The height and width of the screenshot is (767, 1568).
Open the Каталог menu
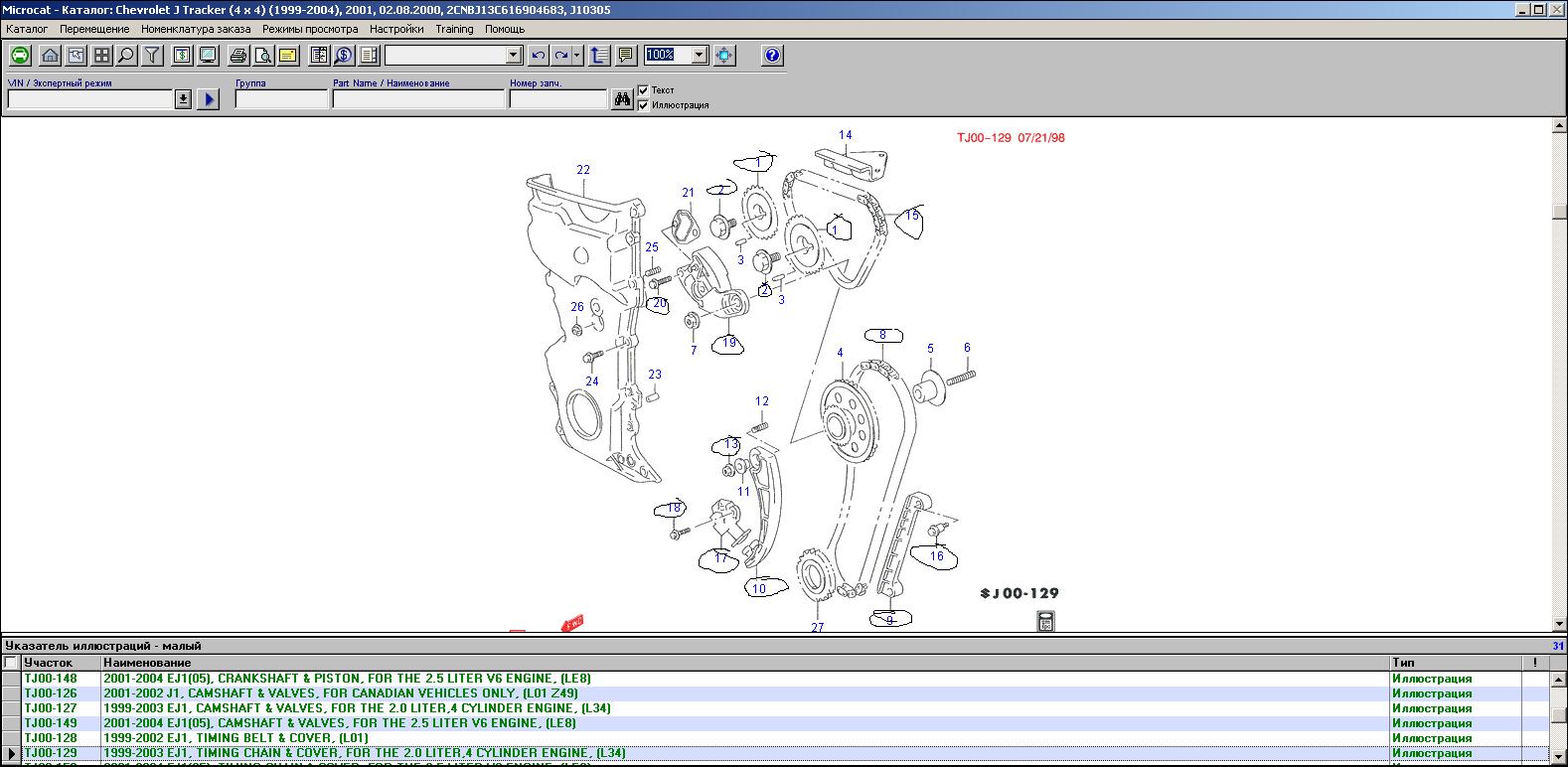click(x=27, y=29)
